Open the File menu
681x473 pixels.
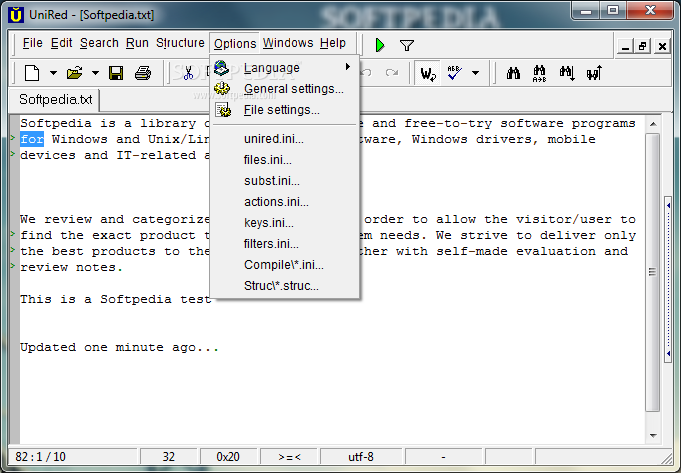33,43
